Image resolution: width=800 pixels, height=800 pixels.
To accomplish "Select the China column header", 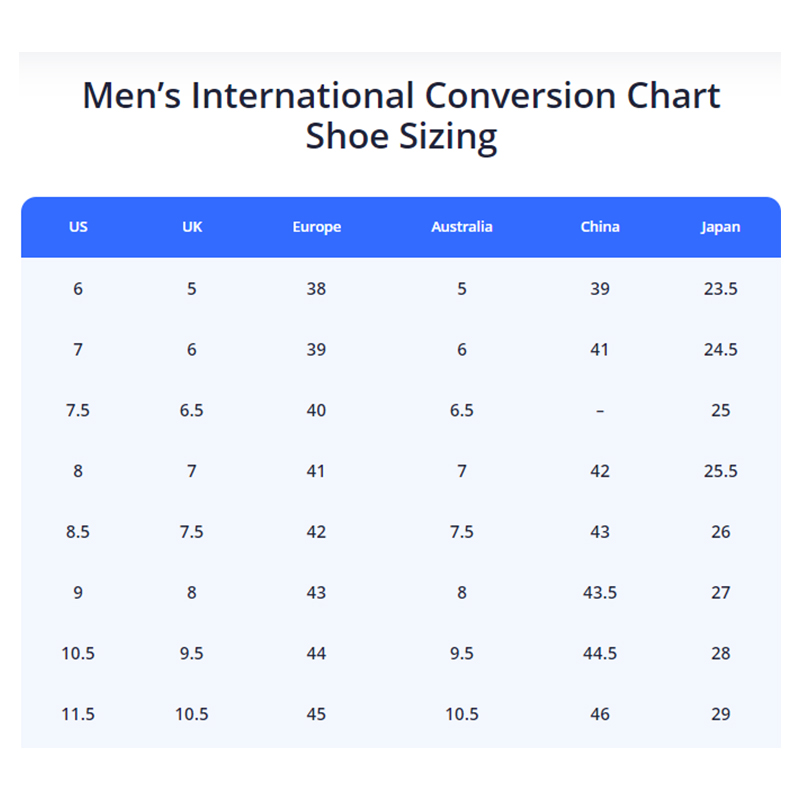I will (600, 227).
